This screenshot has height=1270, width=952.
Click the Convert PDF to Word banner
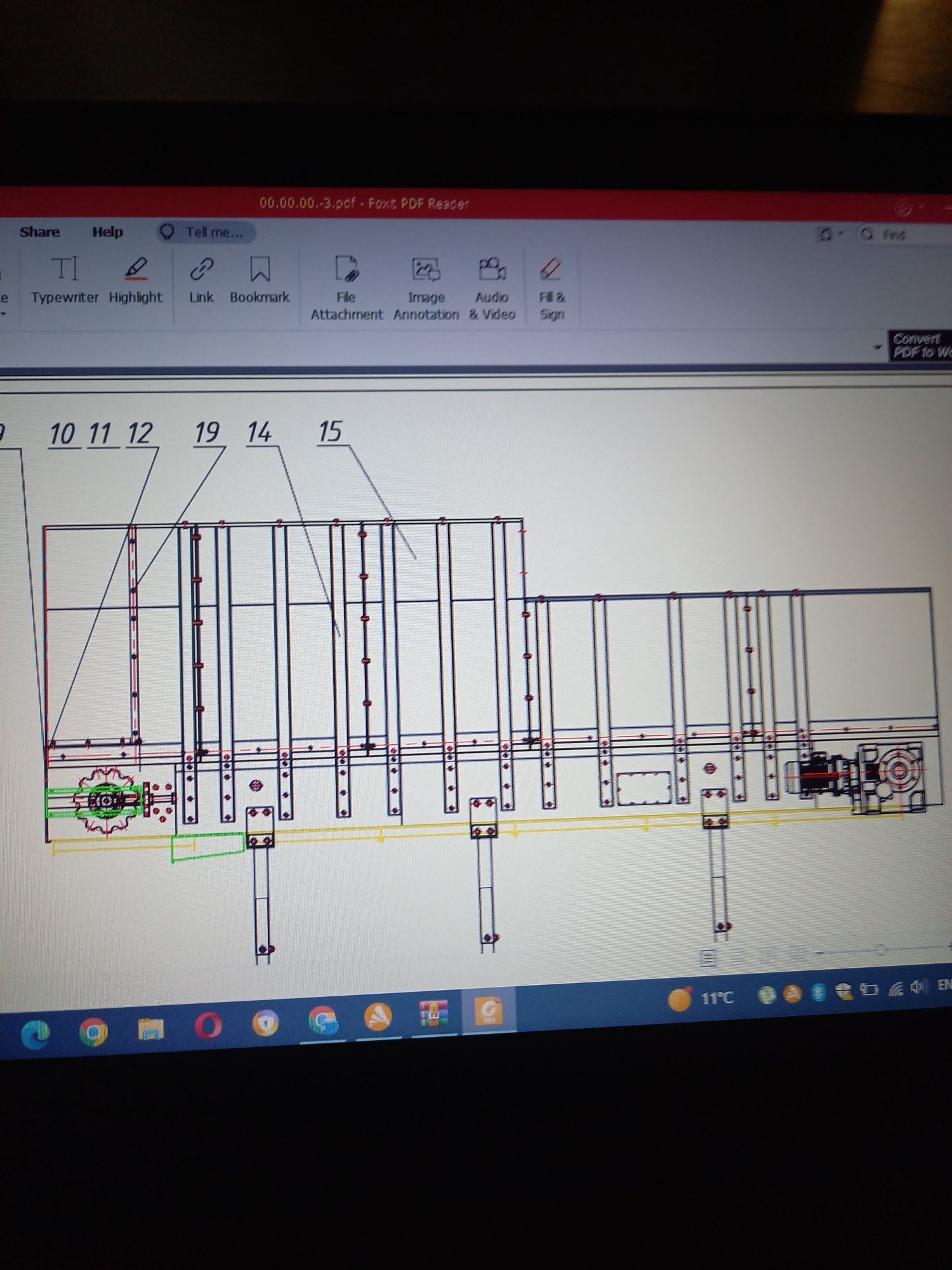(921, 346)
